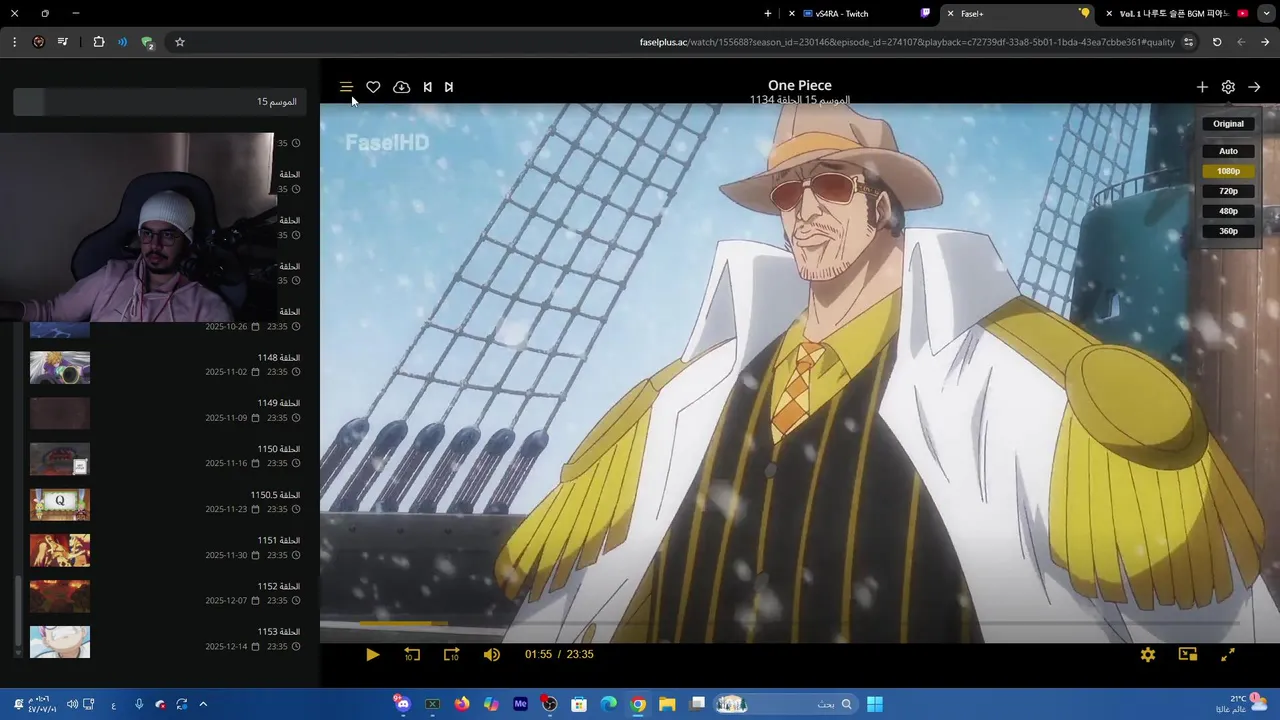This screenshot has width=1280, height=720.
Task: Open the browser three-dot menu
Action: 14,42
